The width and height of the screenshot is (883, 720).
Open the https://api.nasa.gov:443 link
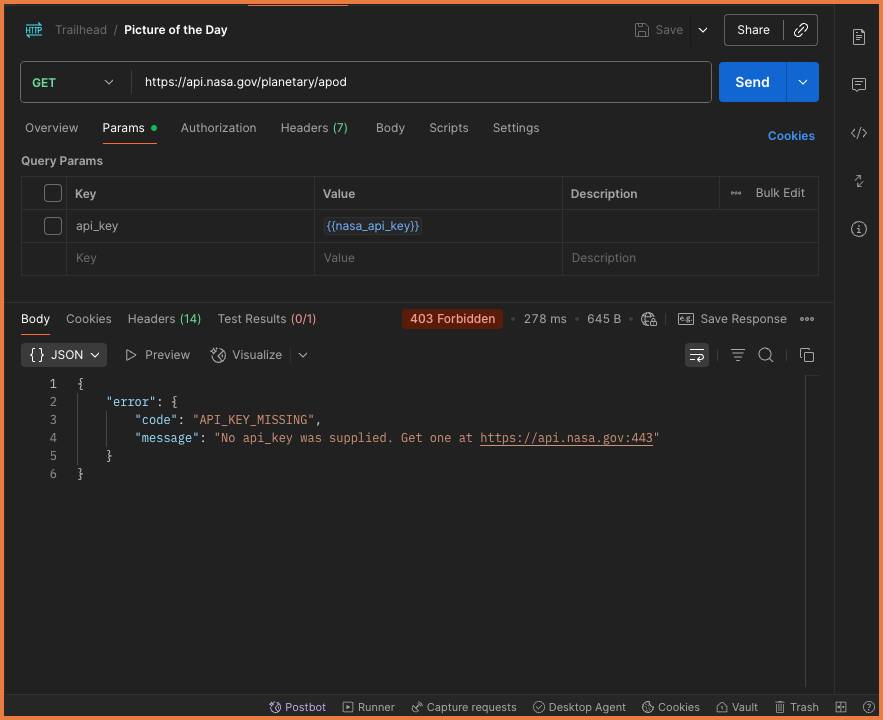coord(566,438)
